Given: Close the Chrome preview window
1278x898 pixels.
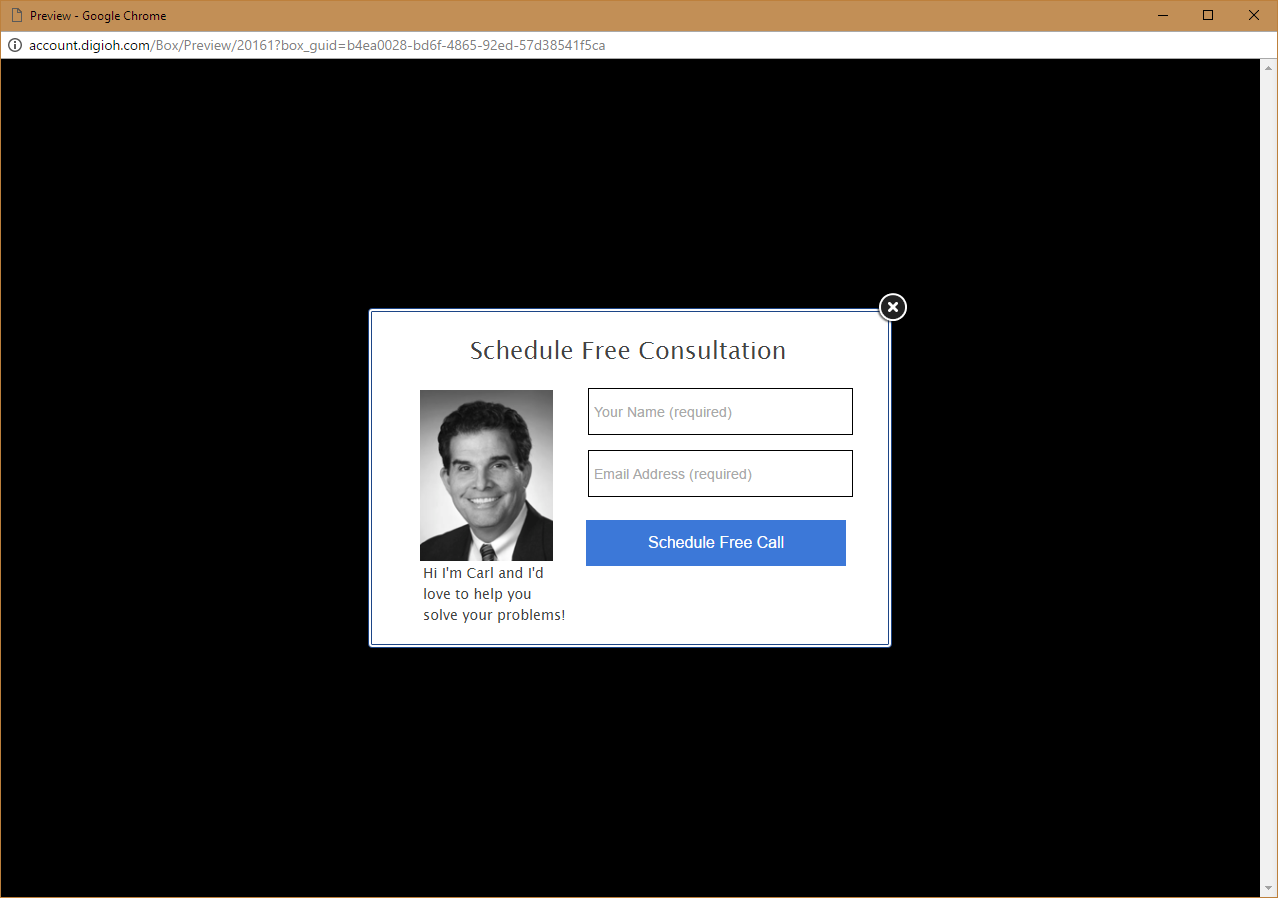Looking at the screenshot, I should [1254, 15].
